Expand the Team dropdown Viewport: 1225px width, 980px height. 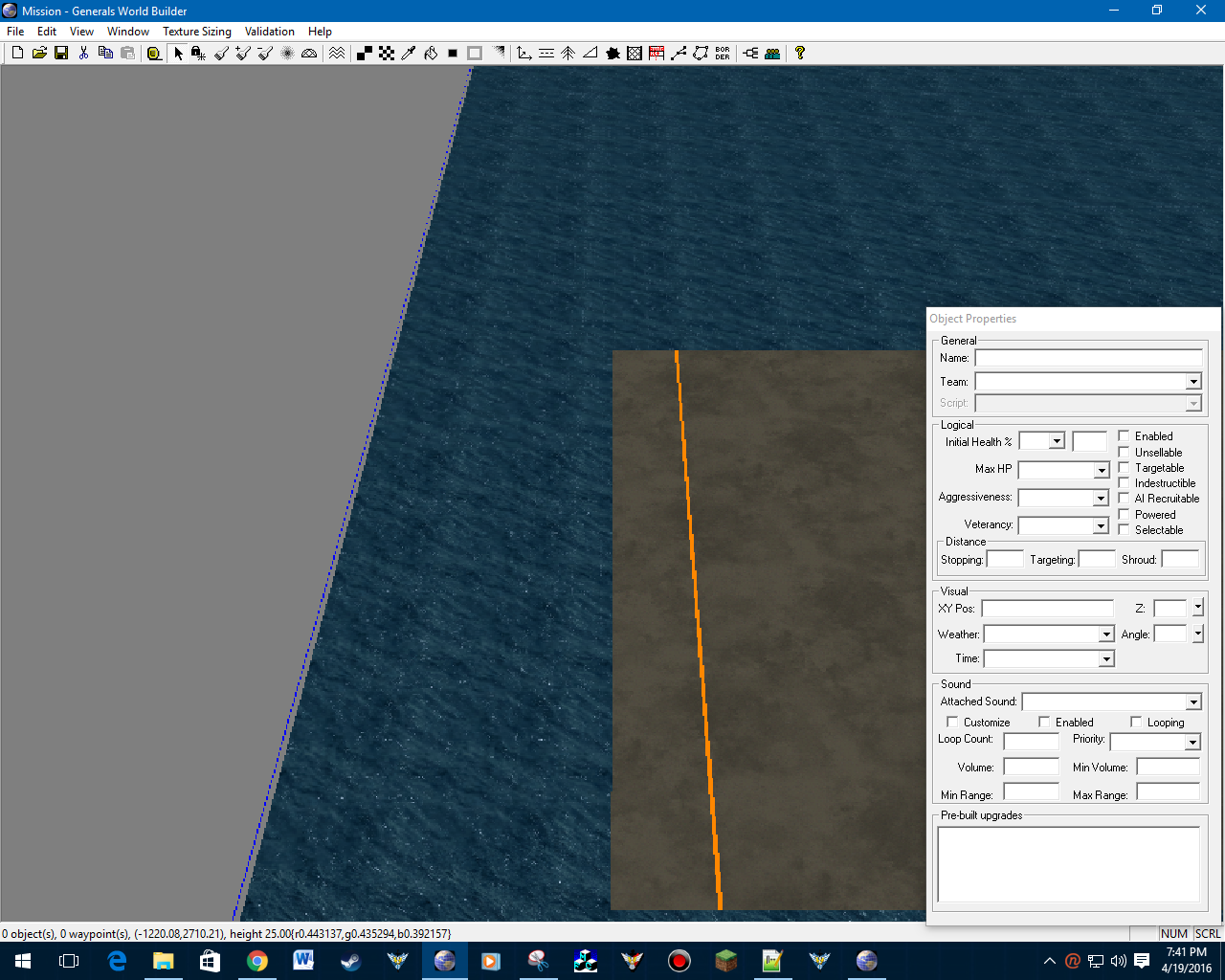tap(1193, 382)
